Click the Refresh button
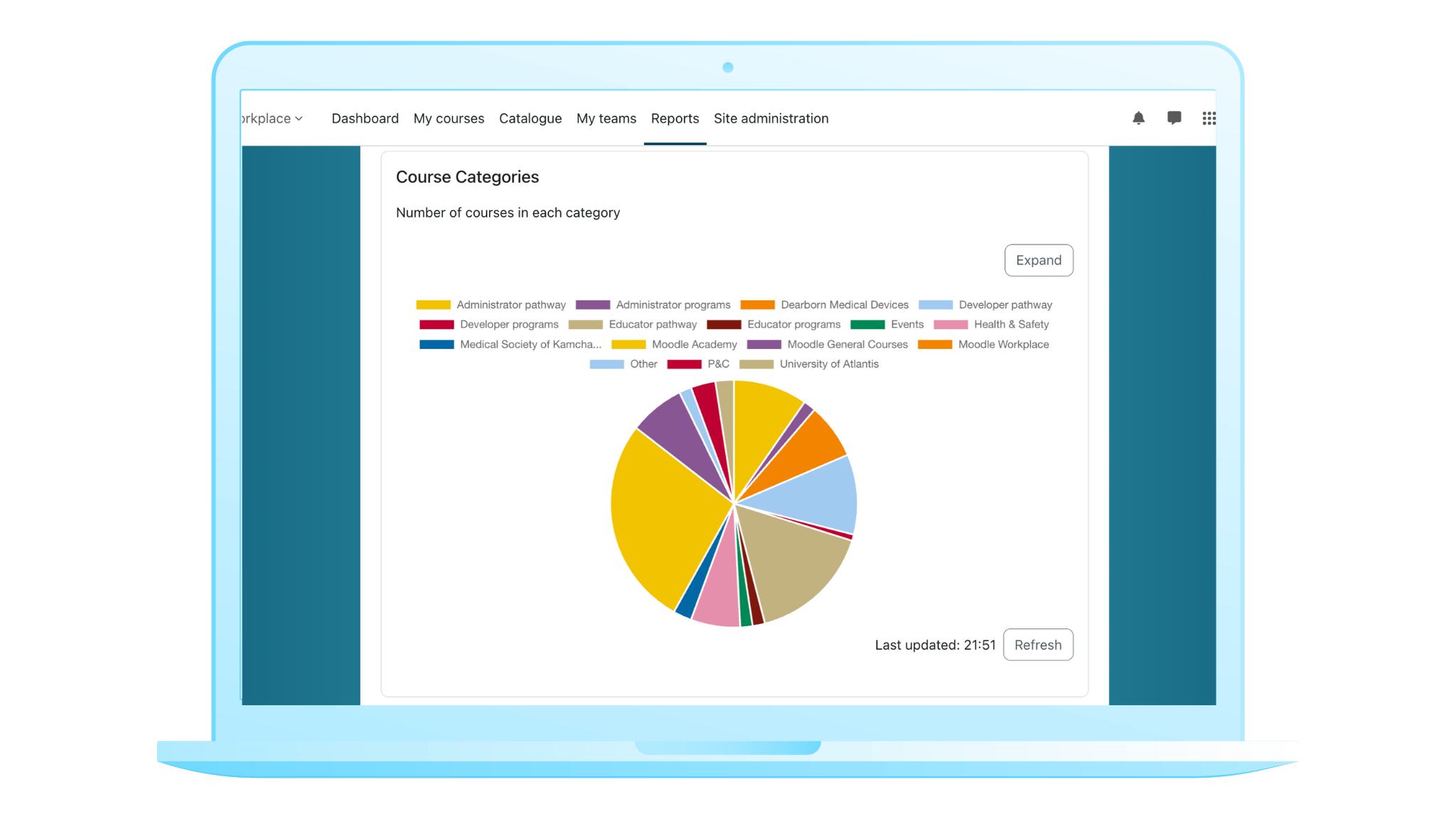The width and height of the screenshot is (1456, 819). [x=1037, y=645]
